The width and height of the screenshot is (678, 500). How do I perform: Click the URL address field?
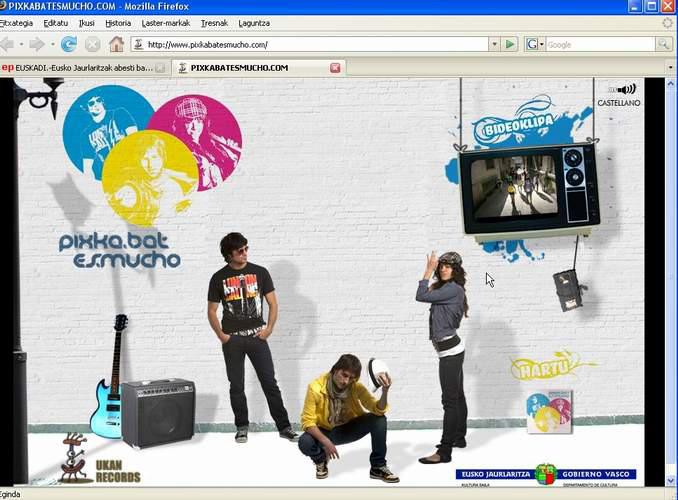coord(317,45)
